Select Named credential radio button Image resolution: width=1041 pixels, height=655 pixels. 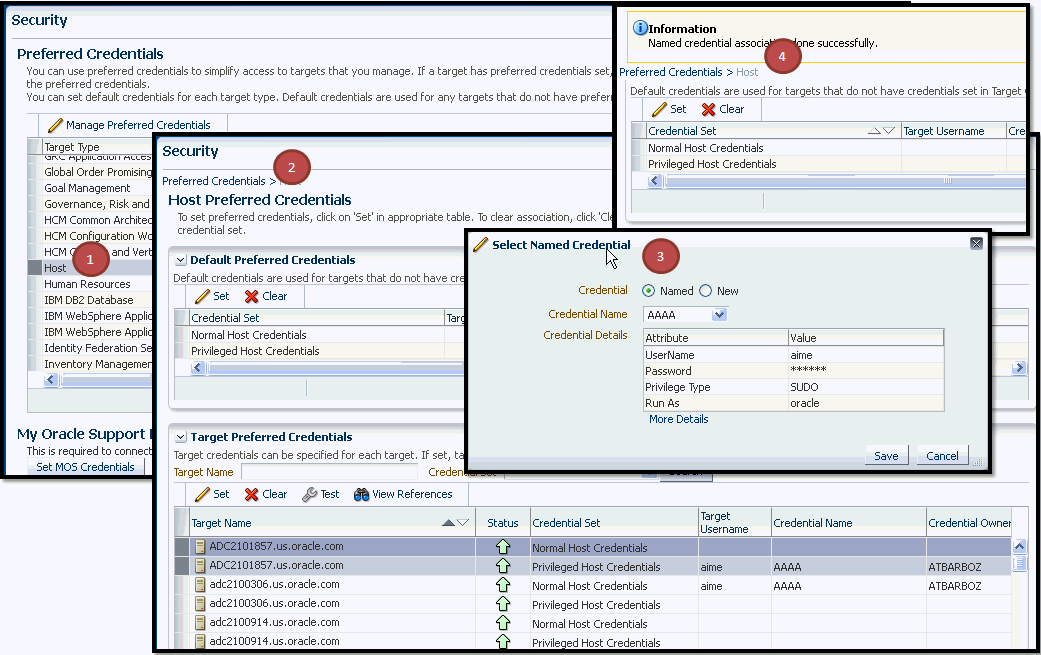tap(648, 291)
